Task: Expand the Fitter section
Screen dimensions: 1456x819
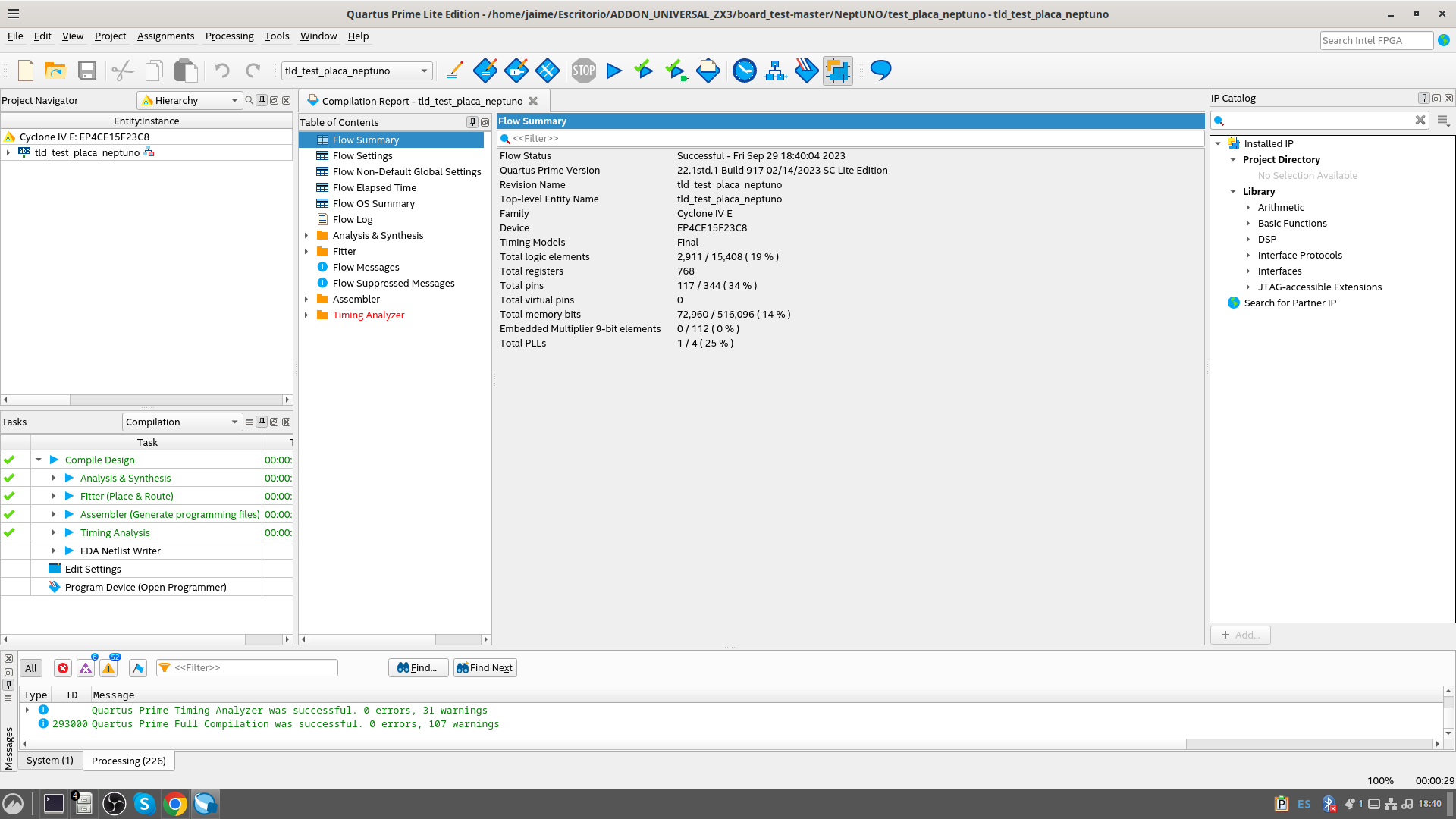Action: [307, 251]
